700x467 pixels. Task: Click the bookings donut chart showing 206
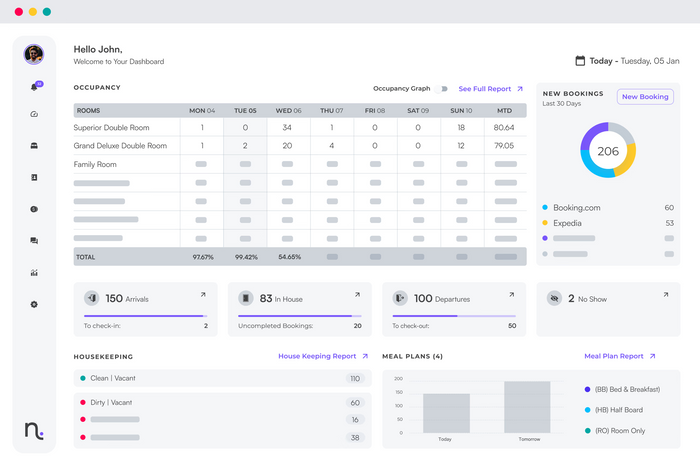pyautogui.click(x=608, y=150)
